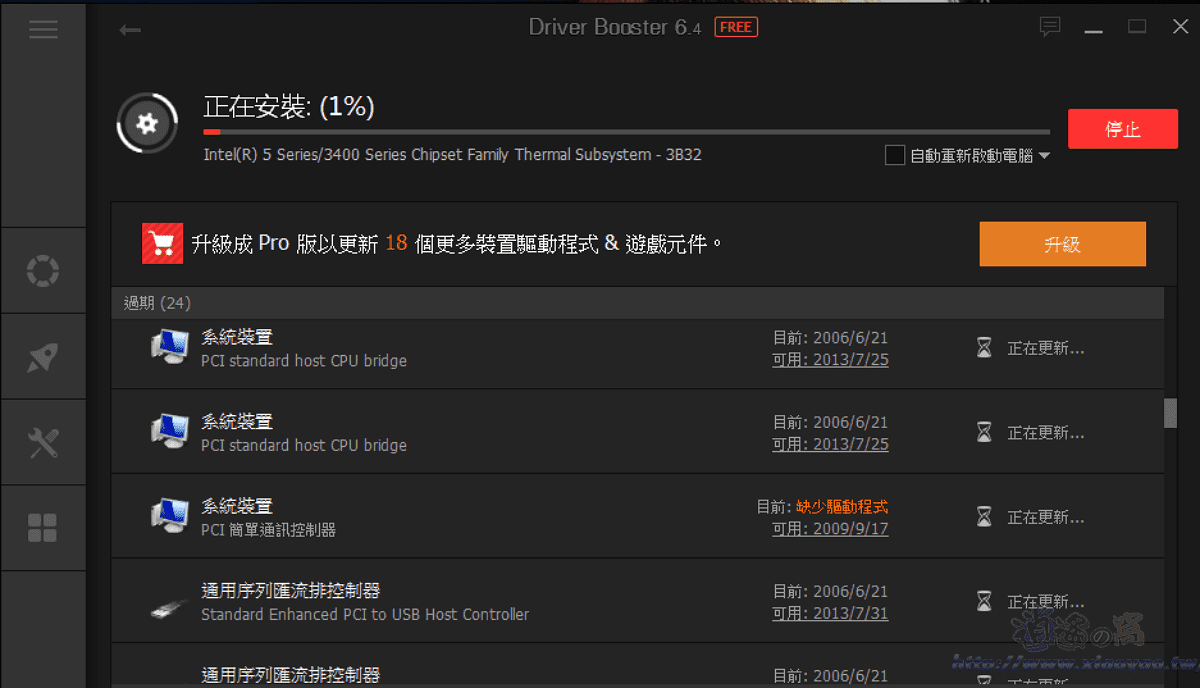The width and height of the screenshot is (1200, 688).
Task: Click the 缺少驅動程式 status text
Action: [842, 507]
